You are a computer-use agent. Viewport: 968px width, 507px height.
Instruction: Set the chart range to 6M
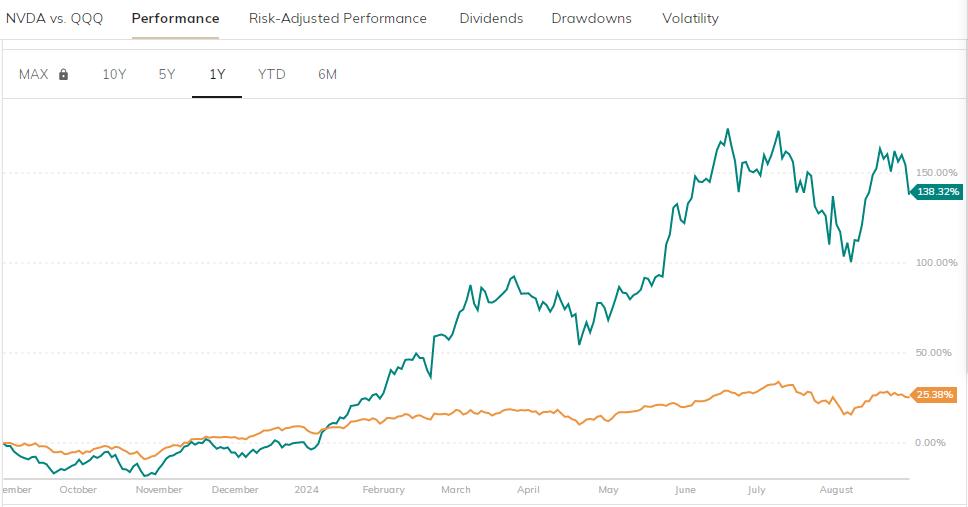coord(327,74)
